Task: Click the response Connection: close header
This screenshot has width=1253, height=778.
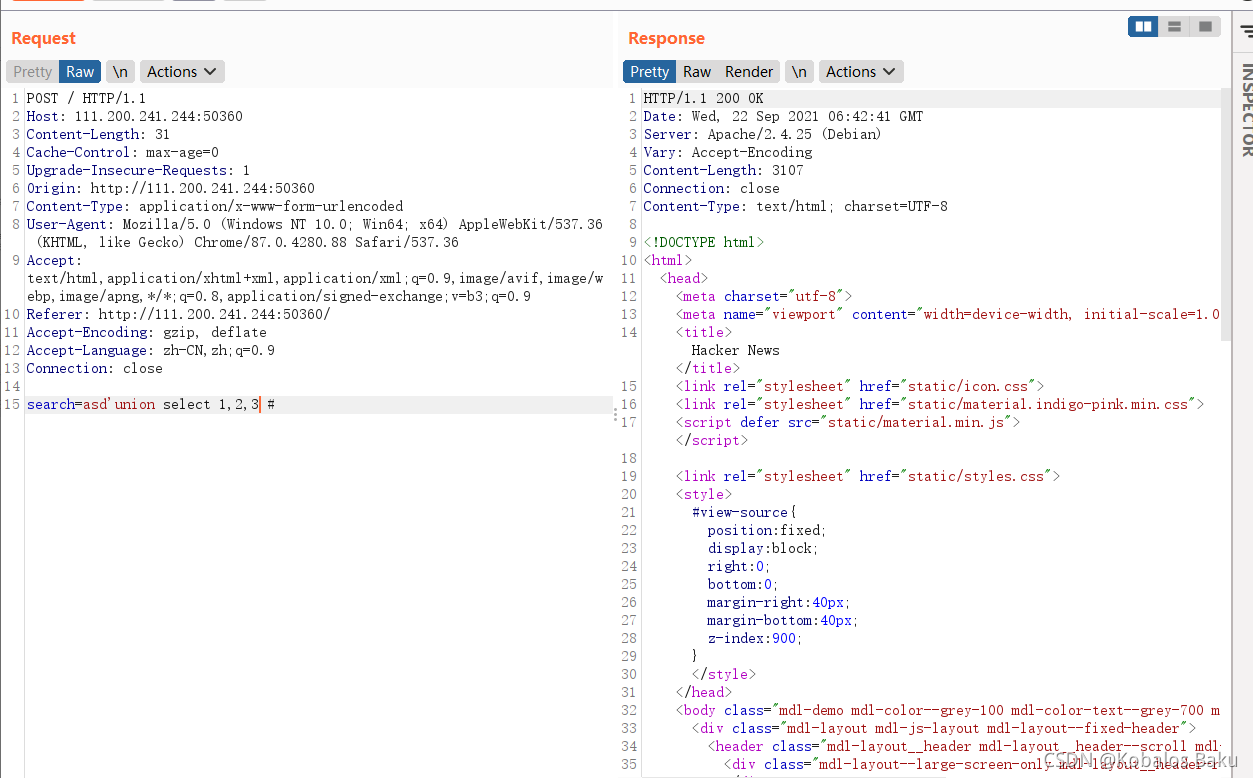Action: pyautogui.click(x=711, y=188)
